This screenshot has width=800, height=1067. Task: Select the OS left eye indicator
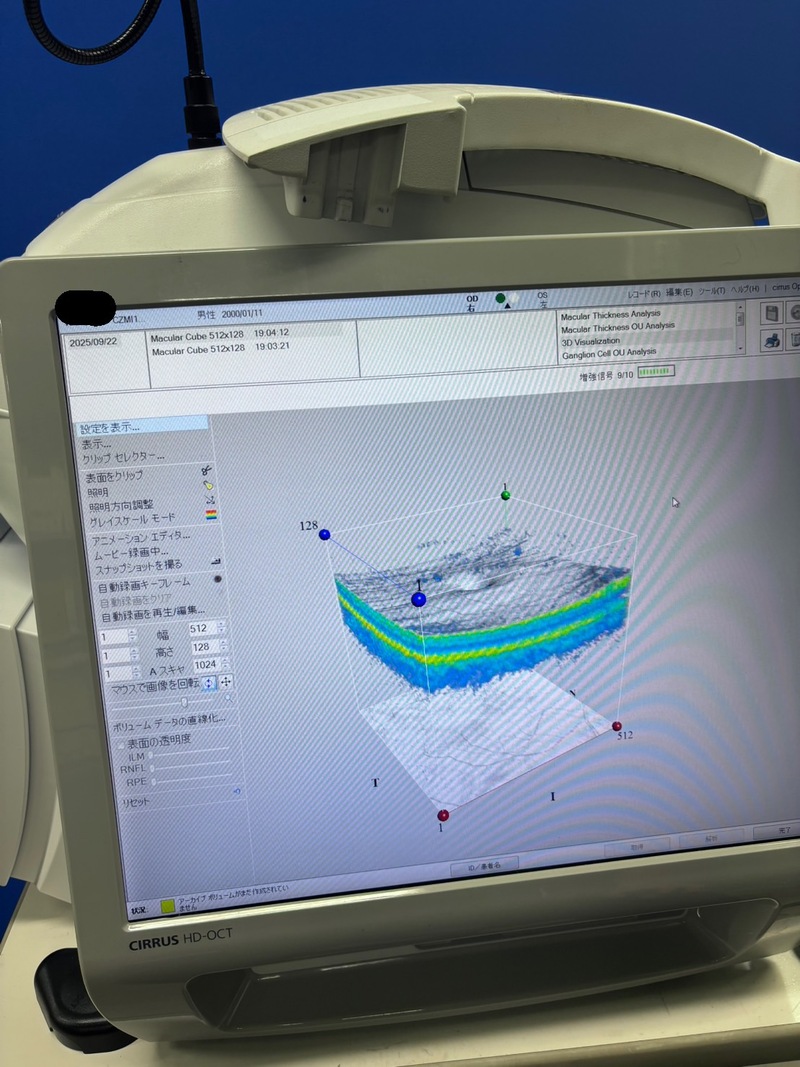(x=543, y=299)
